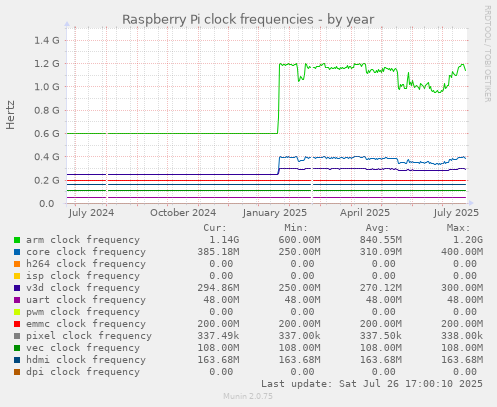Click the 'arm clock frequency' legend label

coord(83,240)
